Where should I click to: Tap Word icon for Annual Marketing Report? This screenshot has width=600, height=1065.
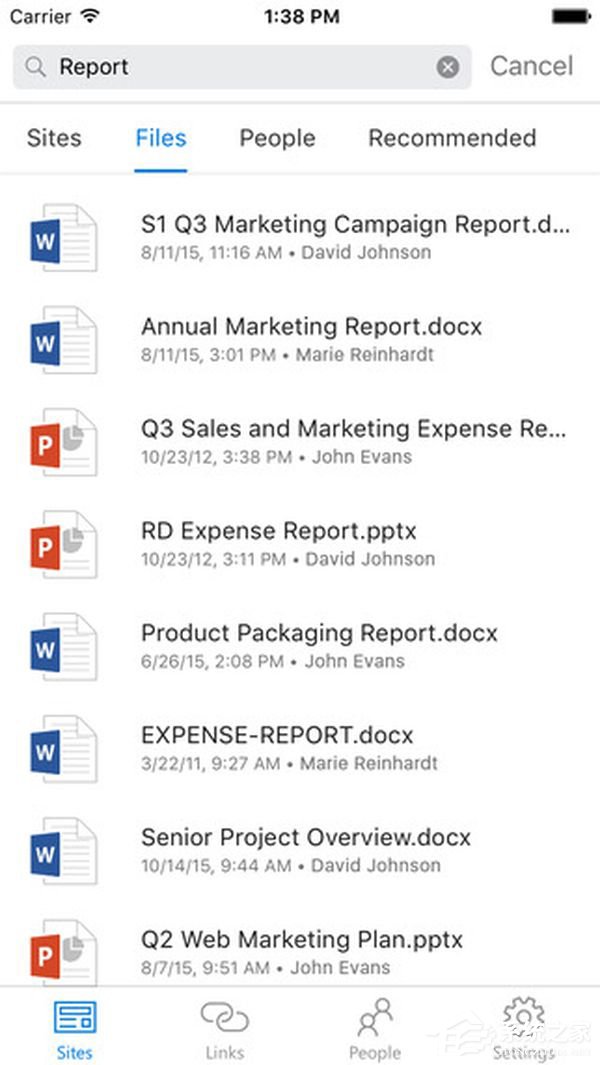[63, 340]
